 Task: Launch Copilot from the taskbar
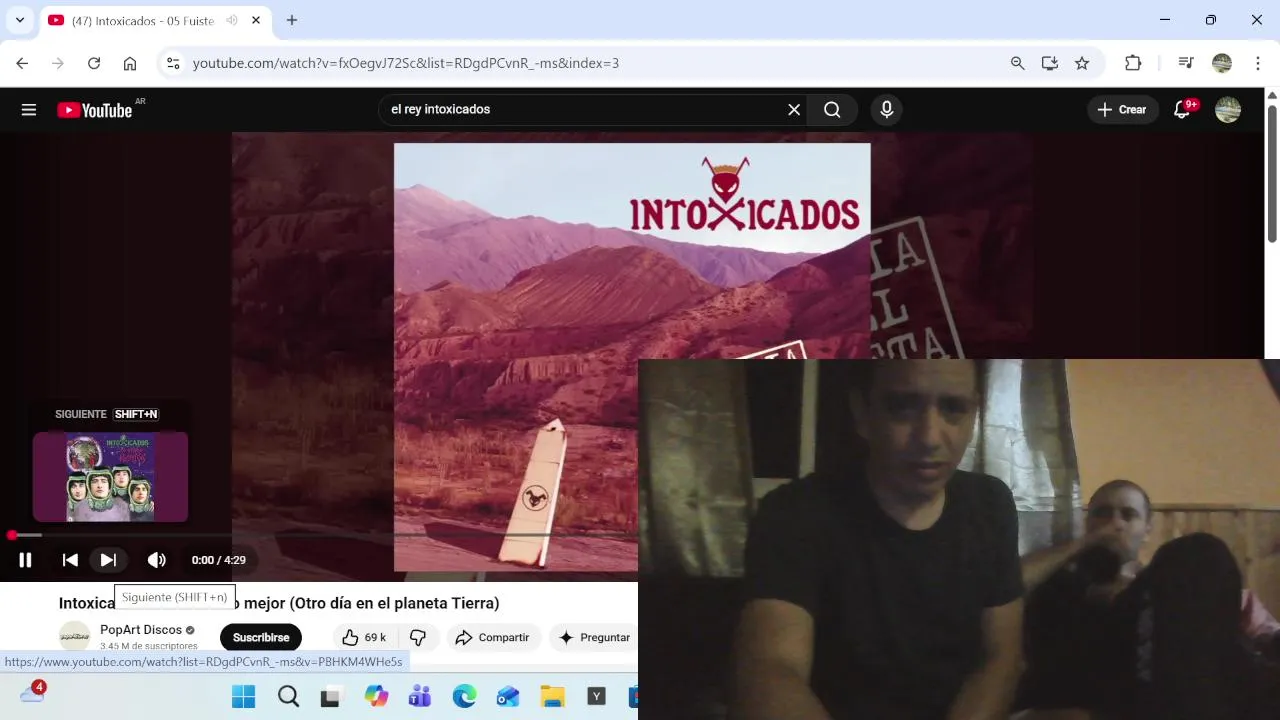tap(376, 697)
